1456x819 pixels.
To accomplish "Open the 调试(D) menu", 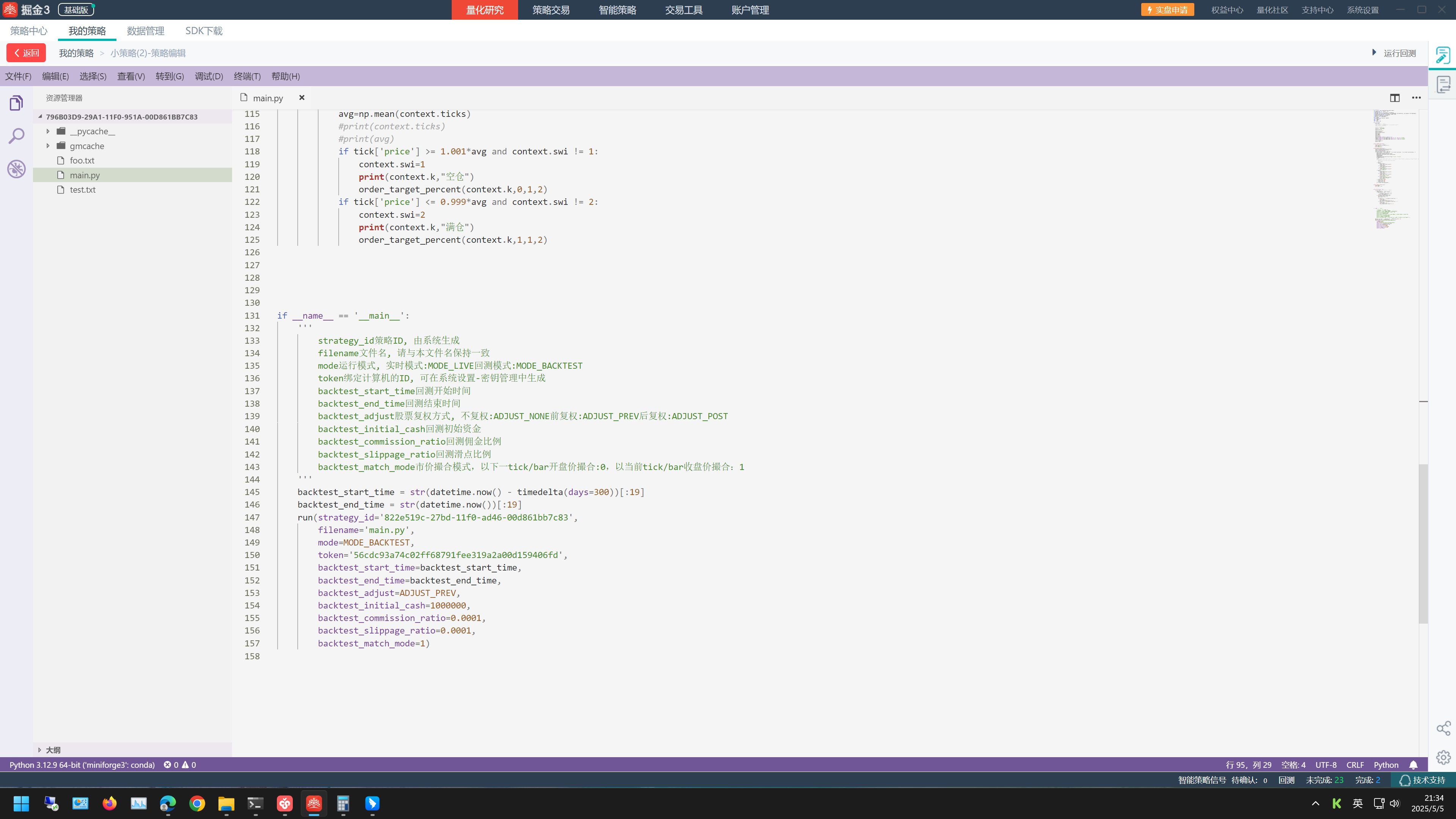I will click(x=209, y=76).
